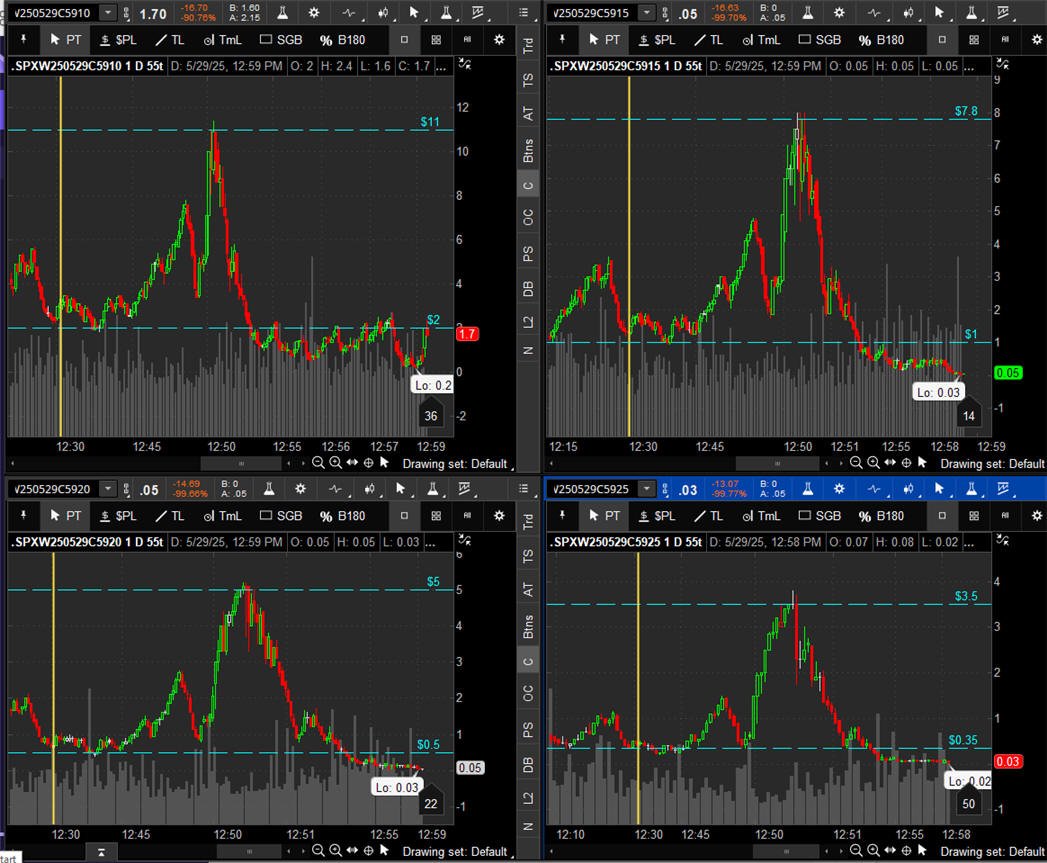1047x863 pixels.
Task: Click horizontal scrollbar thumb under top-right chart
Action: (777, 463)
